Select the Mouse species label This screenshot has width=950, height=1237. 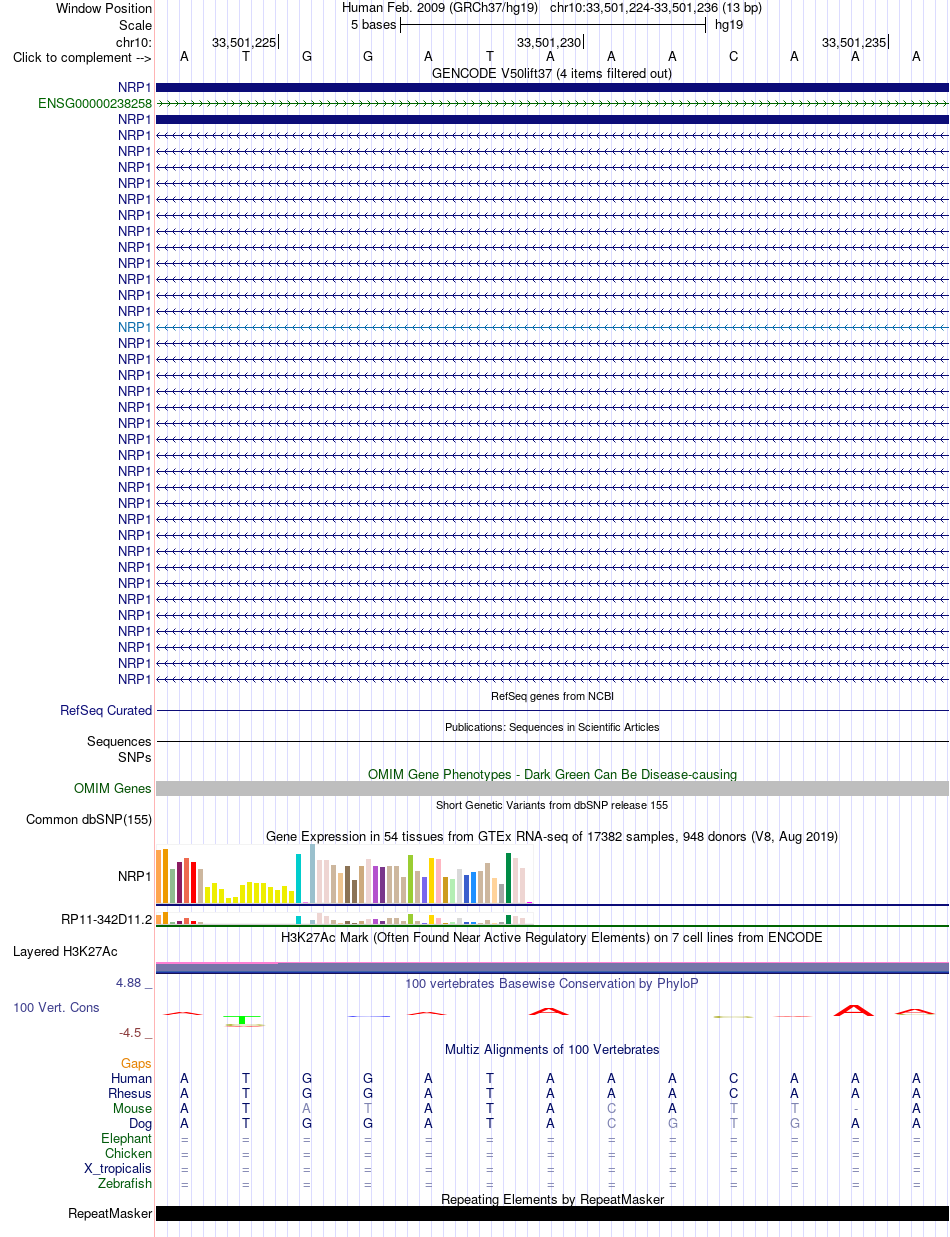click(133, 1108)
